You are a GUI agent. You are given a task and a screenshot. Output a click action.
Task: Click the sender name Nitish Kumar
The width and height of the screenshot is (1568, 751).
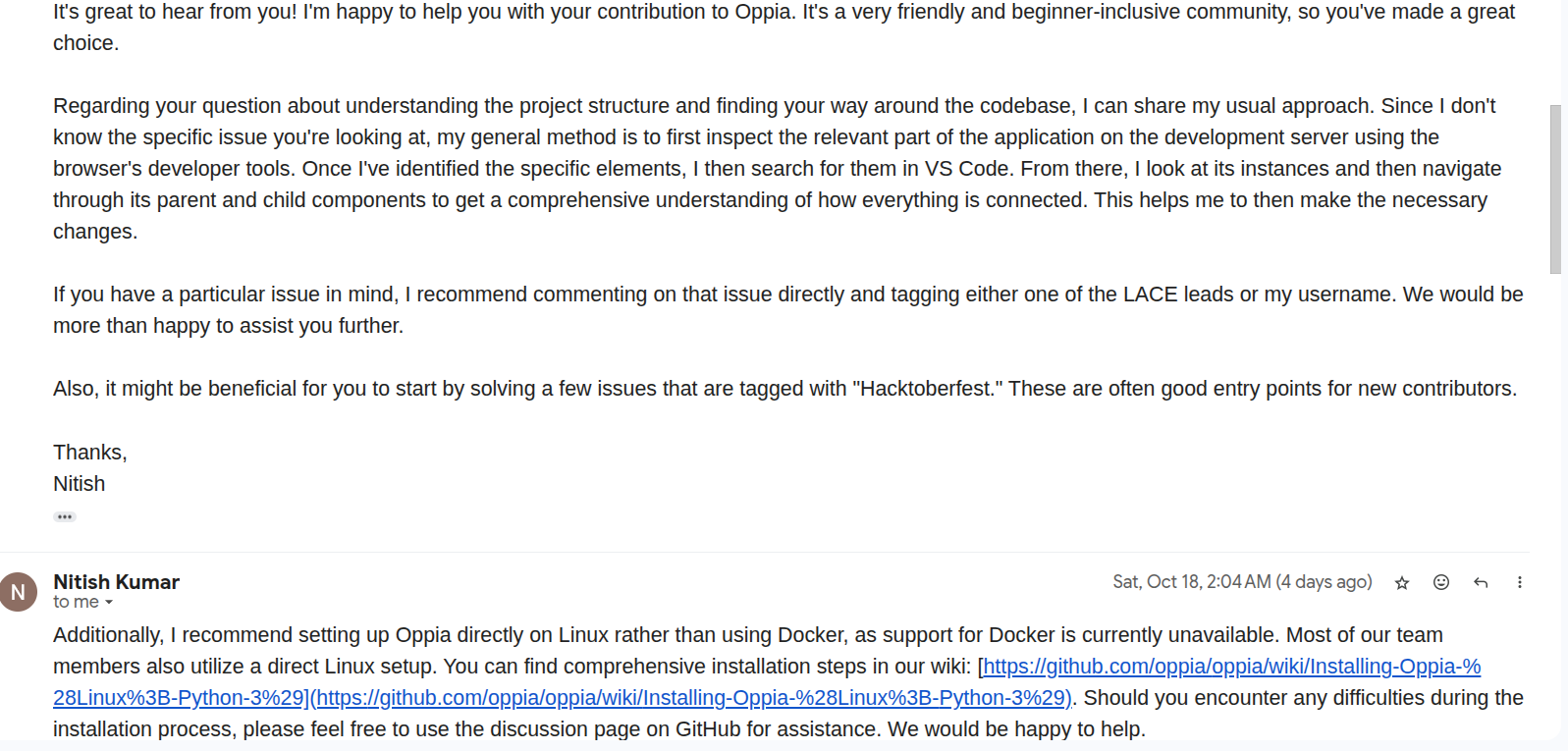point(117,582)
